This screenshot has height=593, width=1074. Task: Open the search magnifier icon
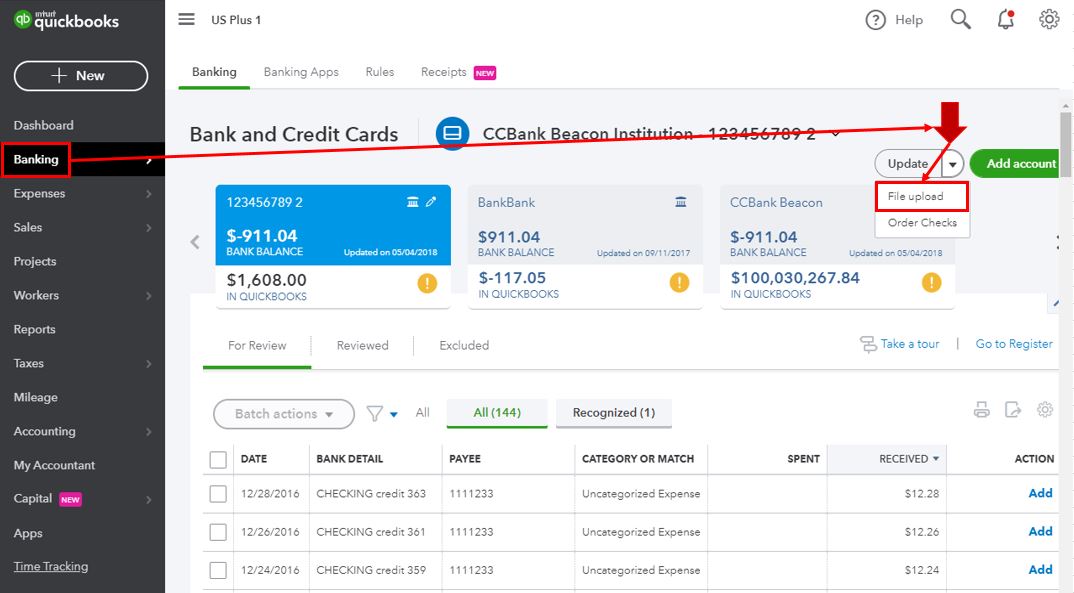pos(960,19)
